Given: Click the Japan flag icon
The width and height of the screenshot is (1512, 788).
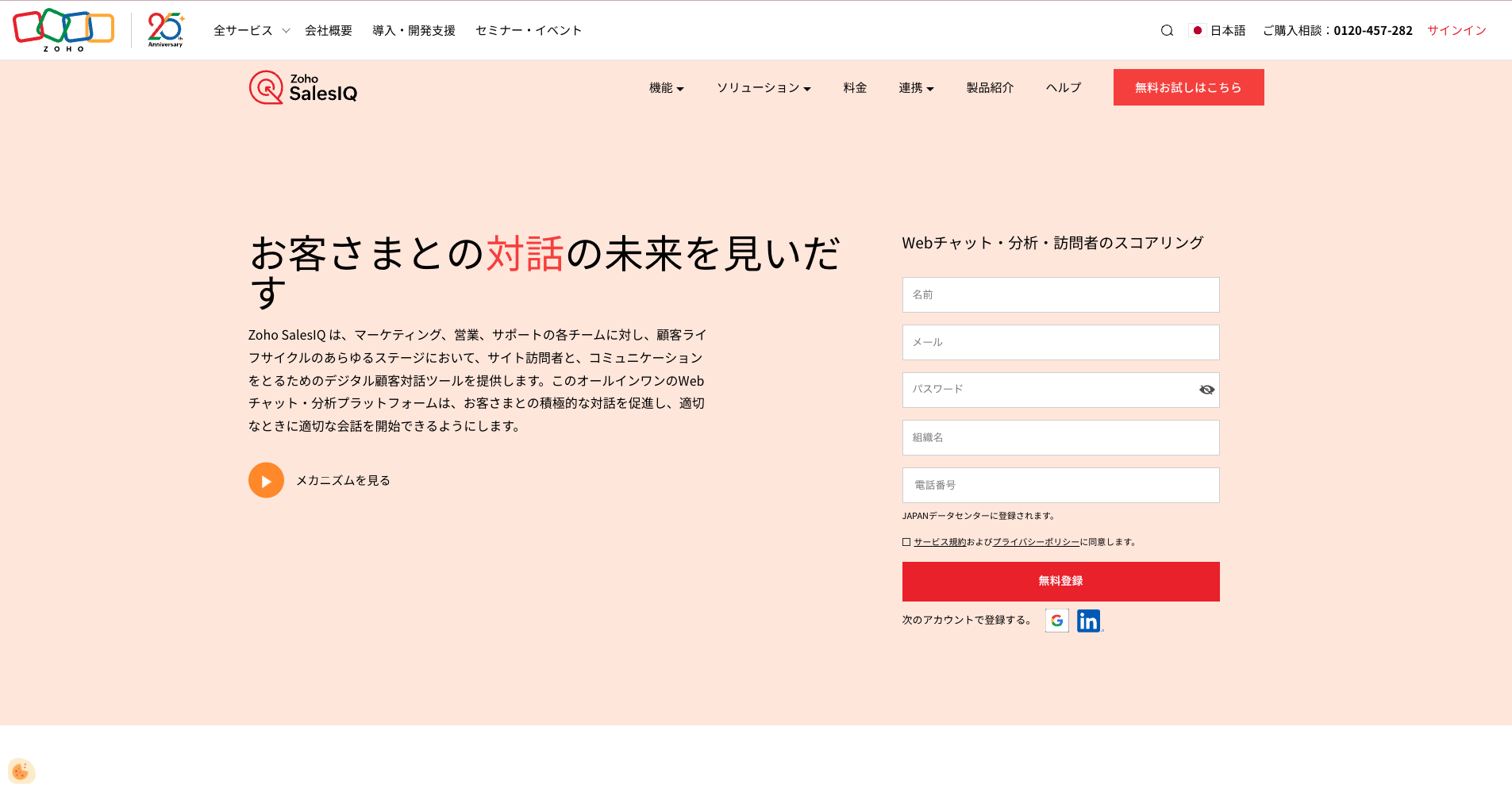Looking at the screenshot, I should [1198, 31].
